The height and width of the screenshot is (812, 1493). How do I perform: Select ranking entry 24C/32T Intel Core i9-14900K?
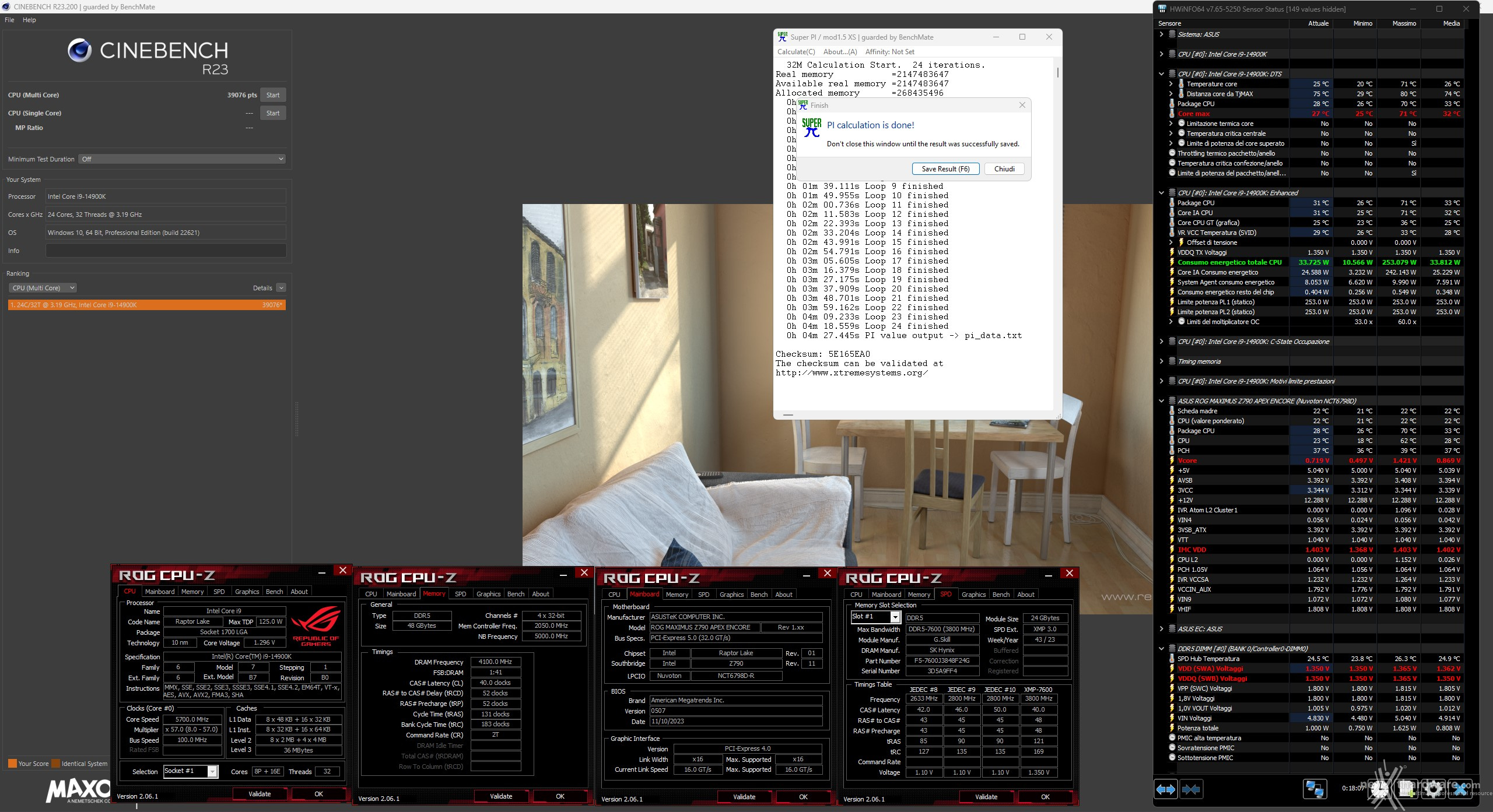[x=147, y=305]
